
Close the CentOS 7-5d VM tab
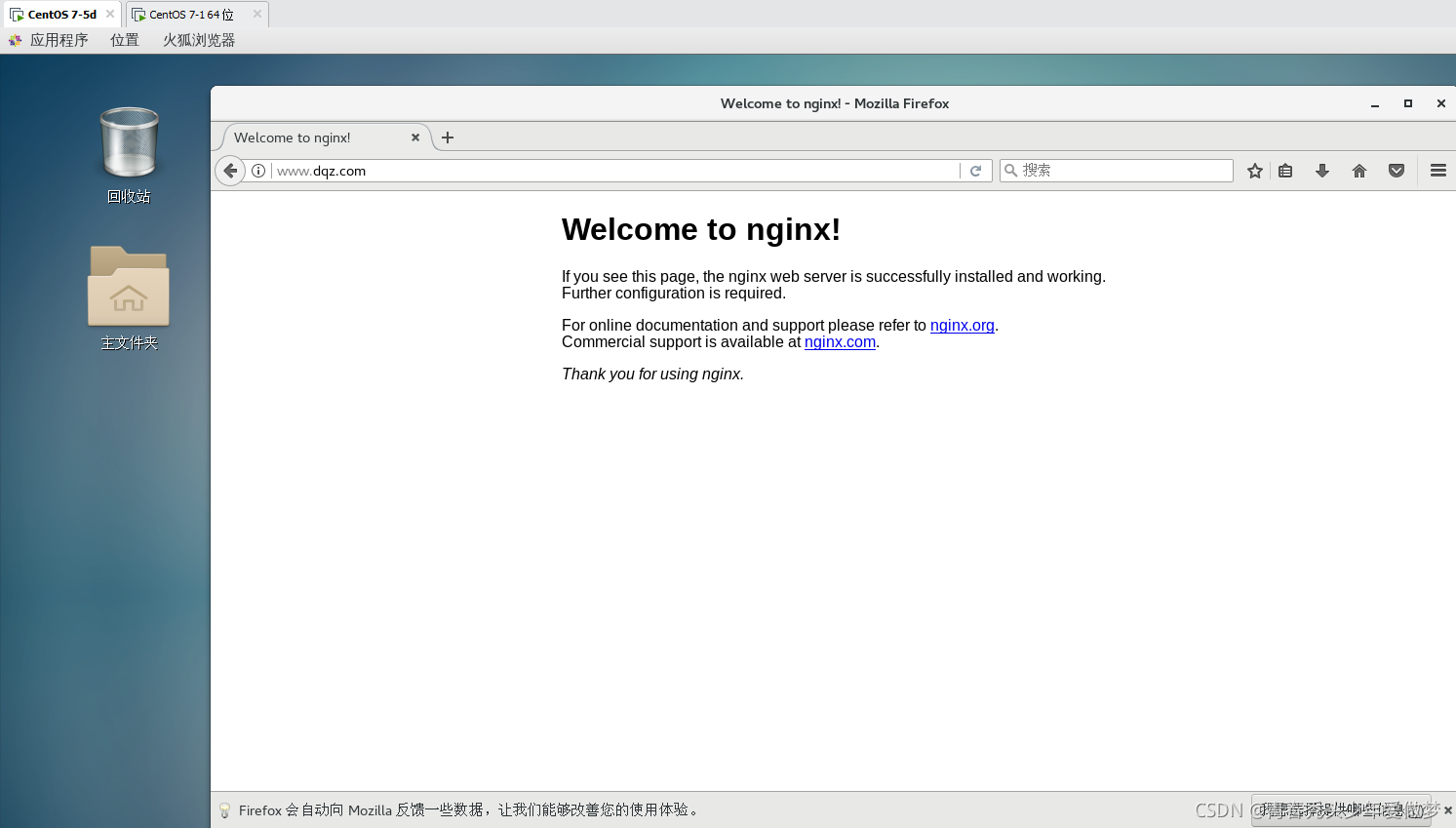(x=110, y=14)
